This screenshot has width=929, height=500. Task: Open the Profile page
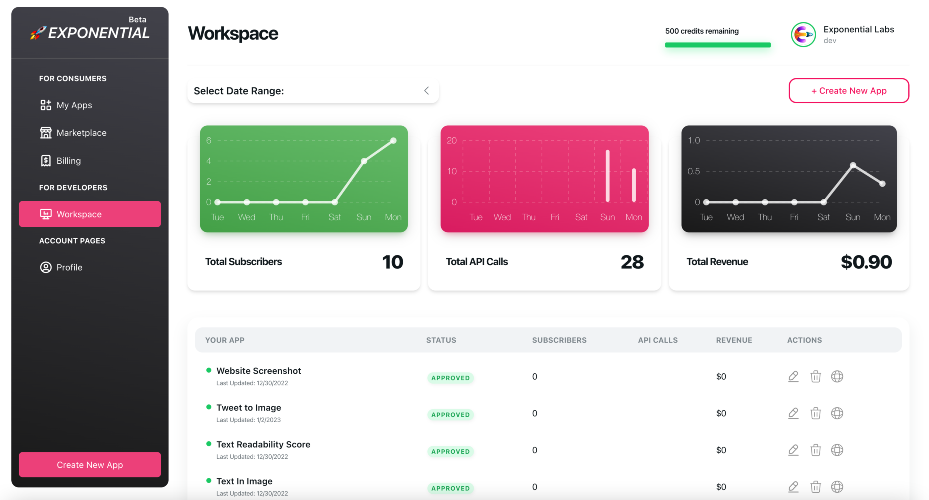[69, 267]
